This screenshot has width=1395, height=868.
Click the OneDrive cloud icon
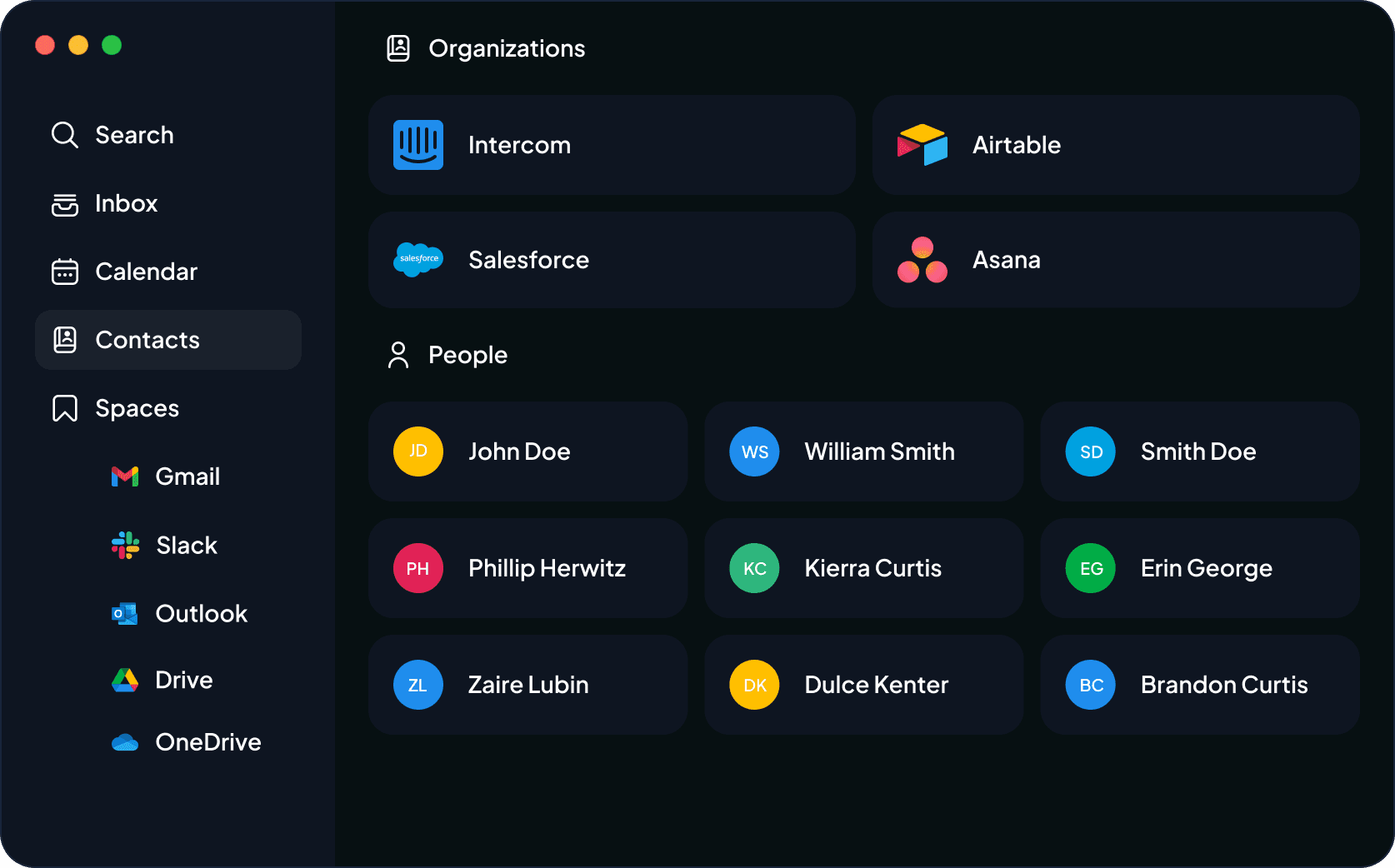click(x=125, y=742)
